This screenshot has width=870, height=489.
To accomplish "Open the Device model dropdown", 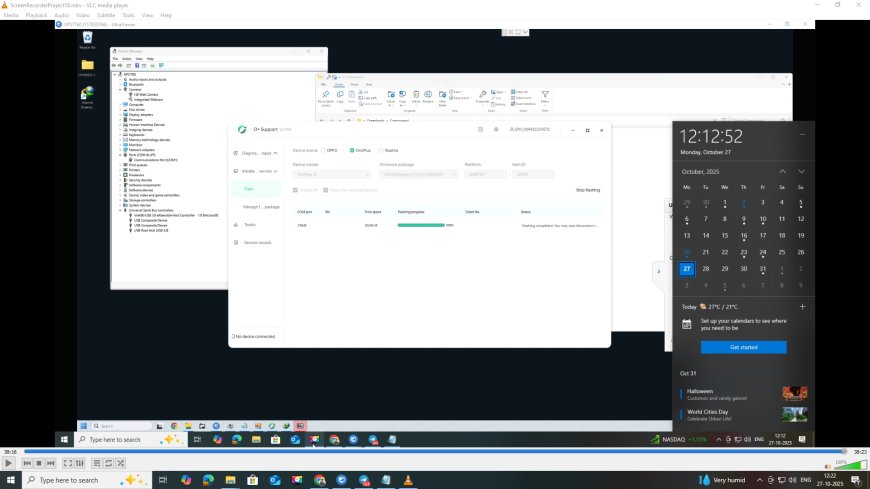I will pos(331,174).
